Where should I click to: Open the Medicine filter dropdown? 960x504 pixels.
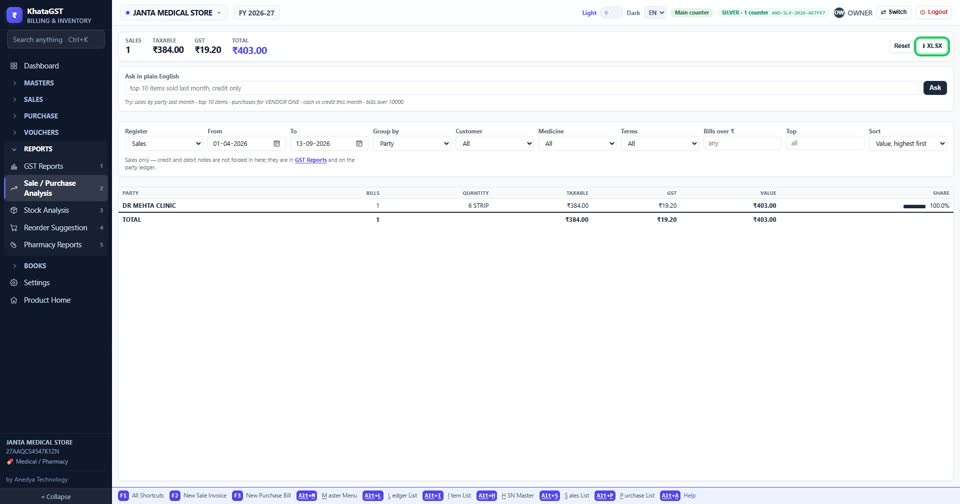[x=577, y=143]
